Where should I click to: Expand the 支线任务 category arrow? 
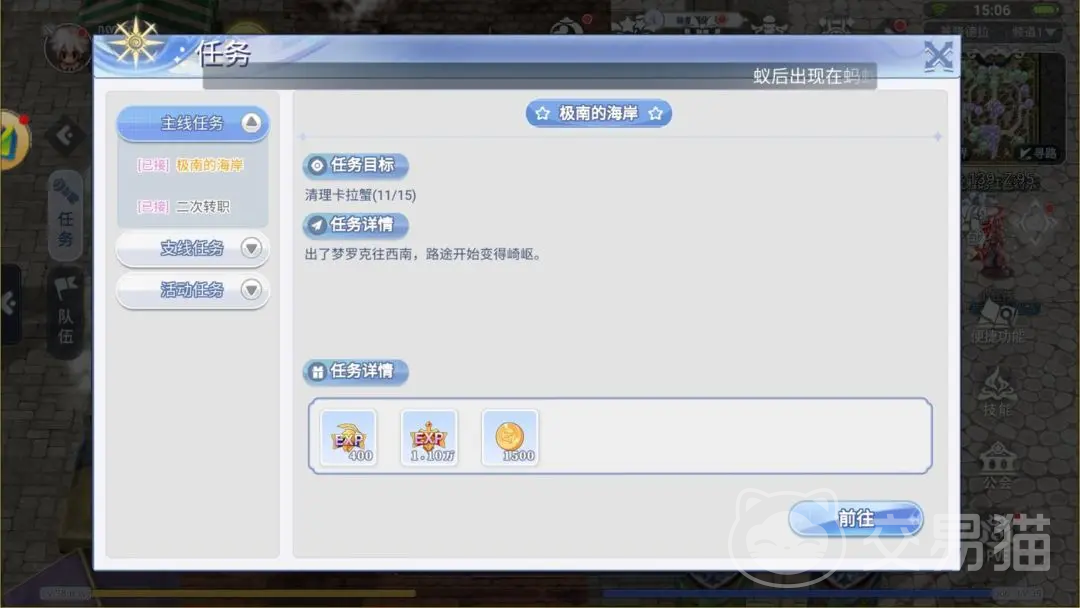click(251, 248)
